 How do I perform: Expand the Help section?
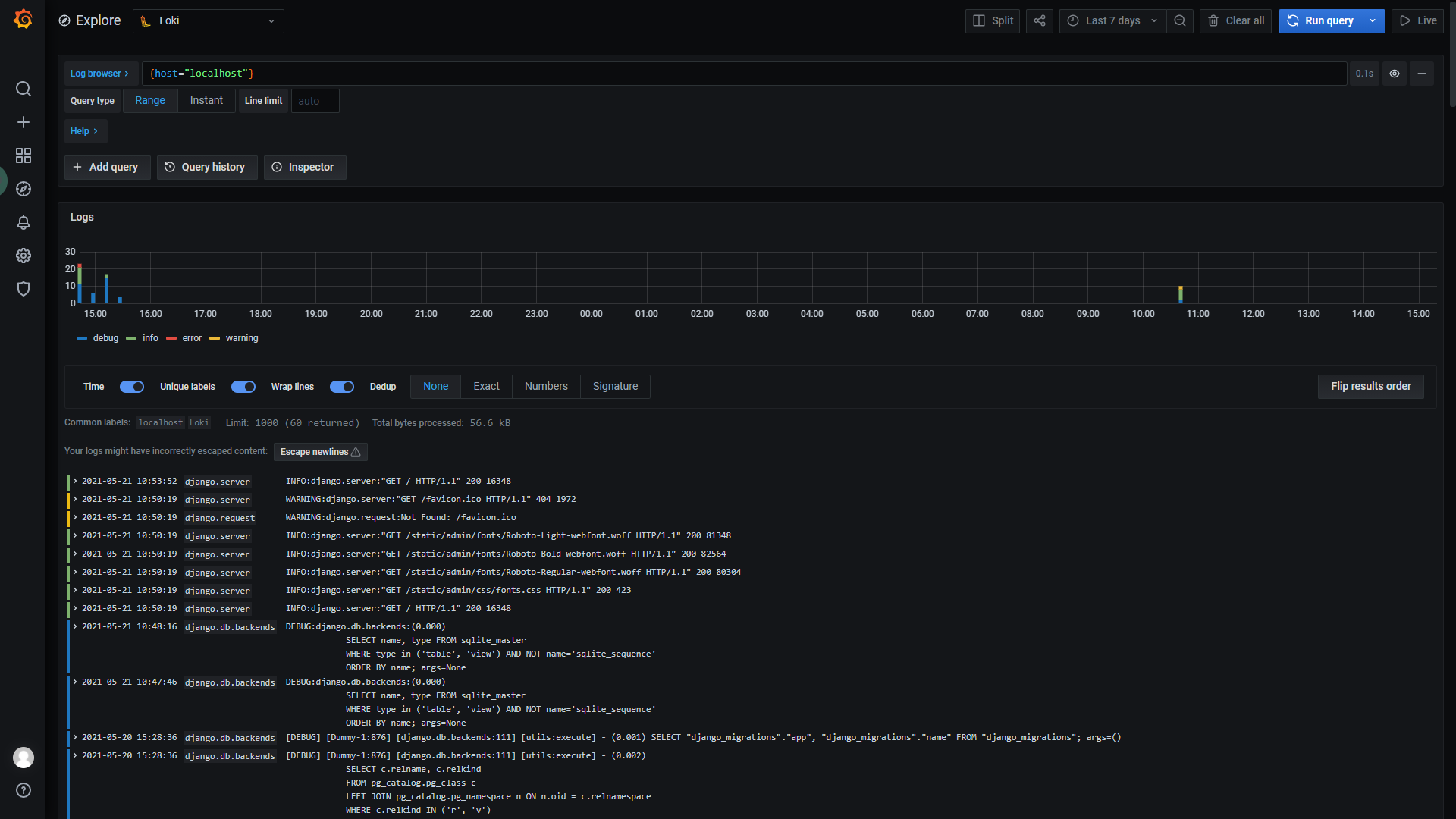[x=85, y=131]
